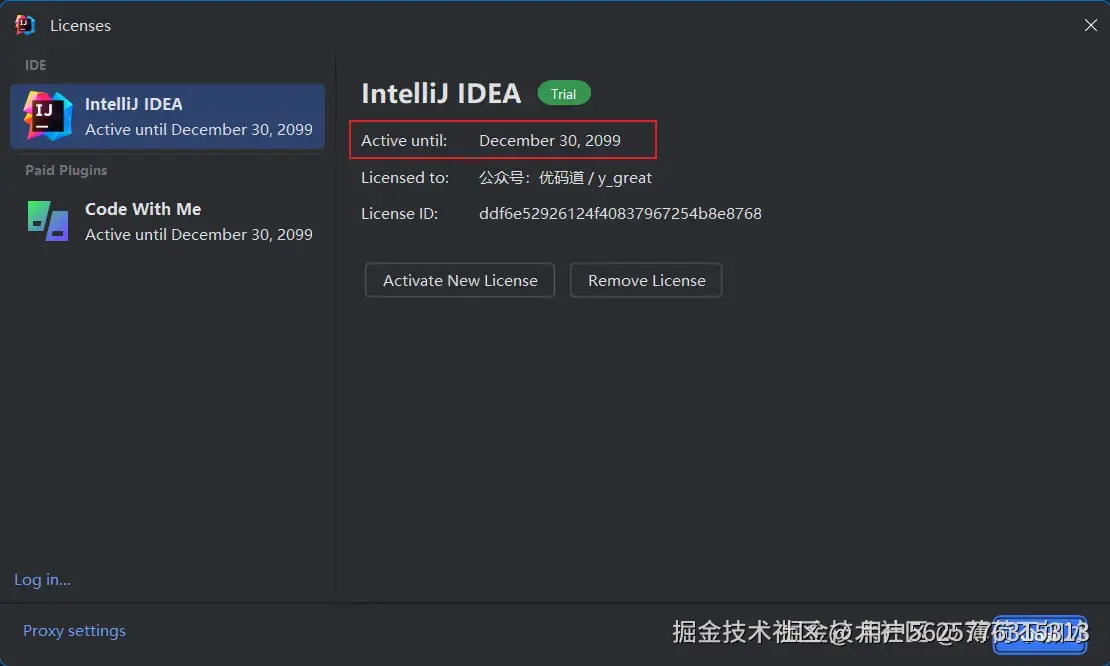Click the IntelliJ IDEA IJ logo icon
The width and height of the screenshot is (1110, 666).
tap(47, 116)
